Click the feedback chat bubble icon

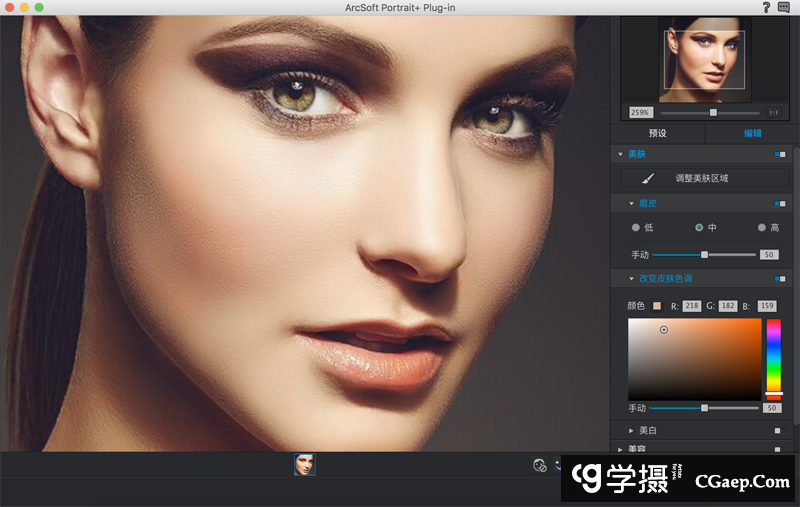click(x=784, y=7)
